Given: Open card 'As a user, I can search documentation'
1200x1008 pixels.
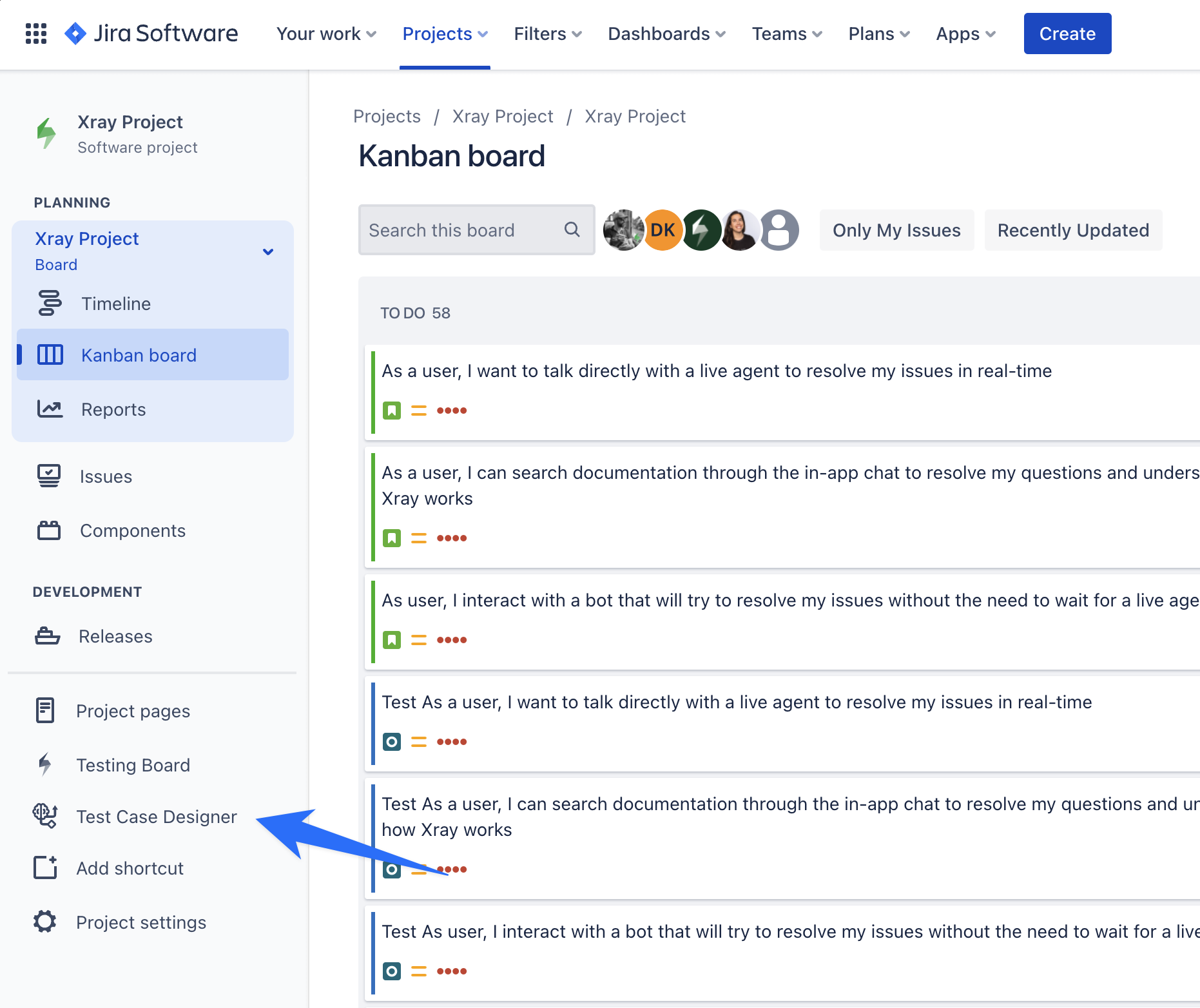Looking at the screenshot, I should 783,508.
